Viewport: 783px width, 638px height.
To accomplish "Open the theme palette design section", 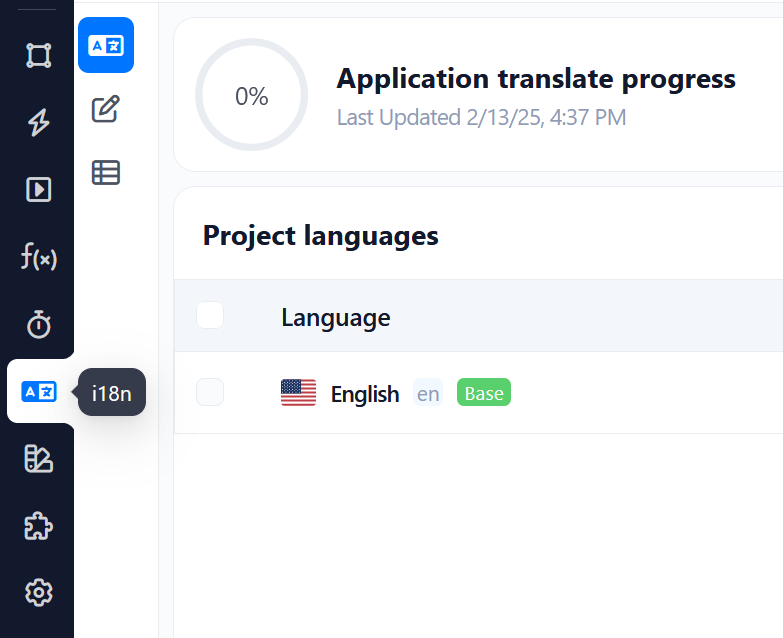I will [x=38, y=458].
